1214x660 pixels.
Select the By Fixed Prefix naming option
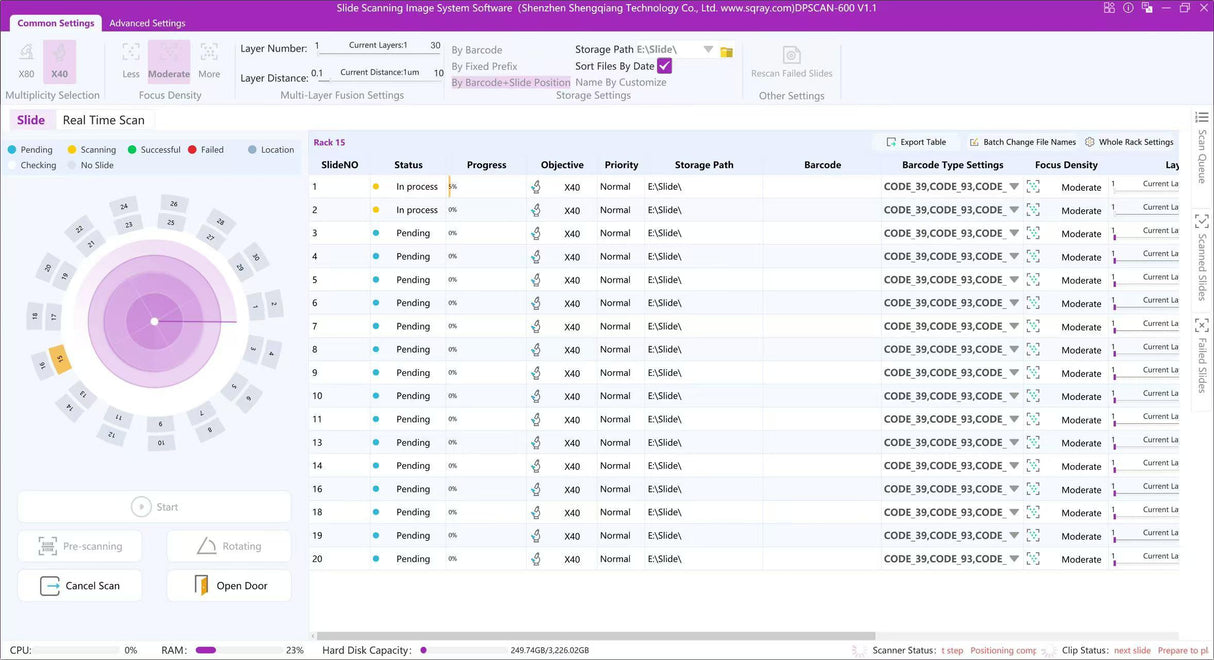click(484, 66)
